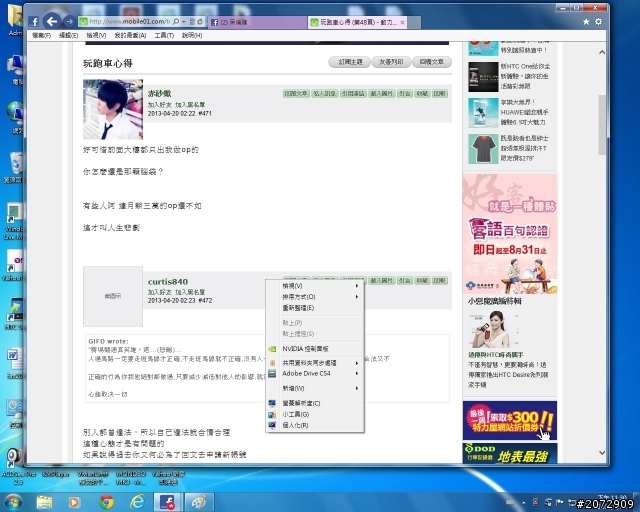The width and height of the screenshot is (640, 512).
Task: Expand the 排序方式(O) submenu arrow
Action: click(x=357, y=297)
